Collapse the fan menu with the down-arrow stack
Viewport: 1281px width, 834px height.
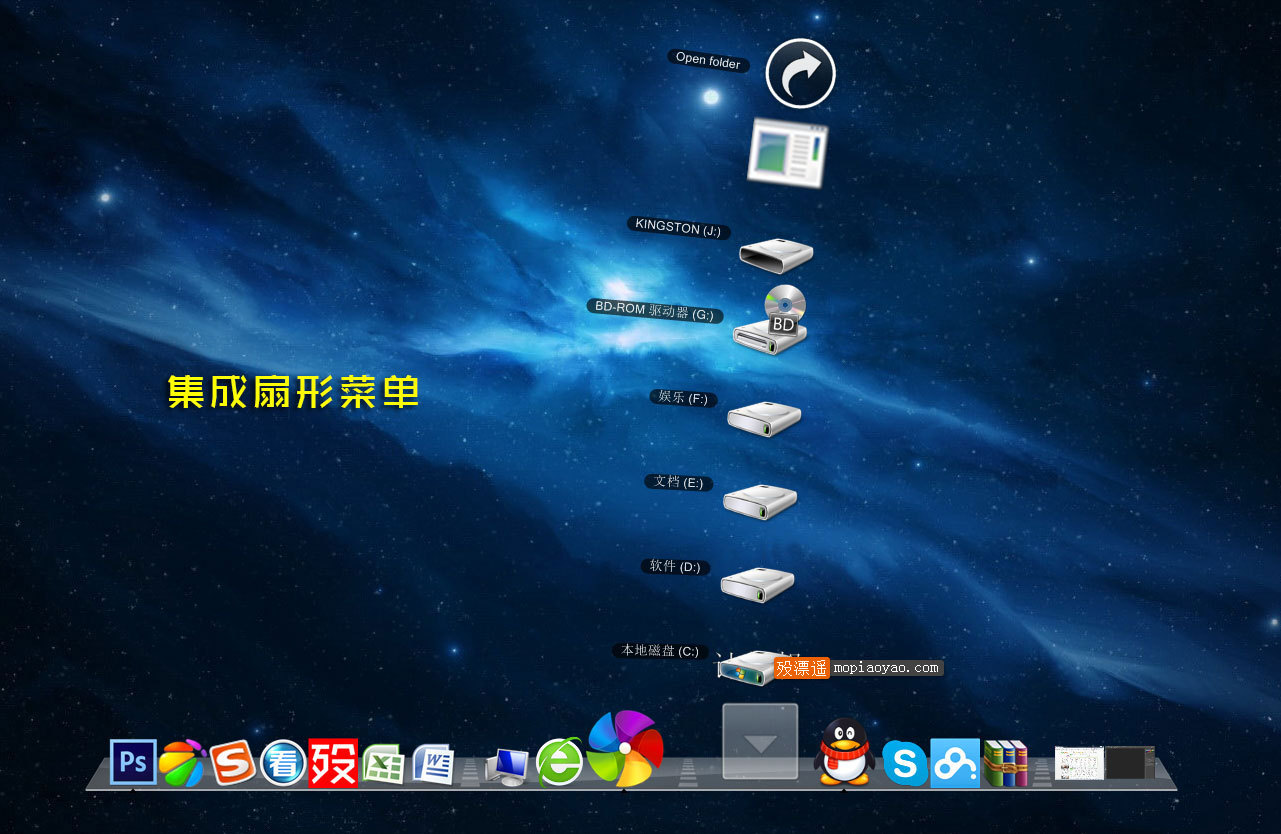point(760,741)
